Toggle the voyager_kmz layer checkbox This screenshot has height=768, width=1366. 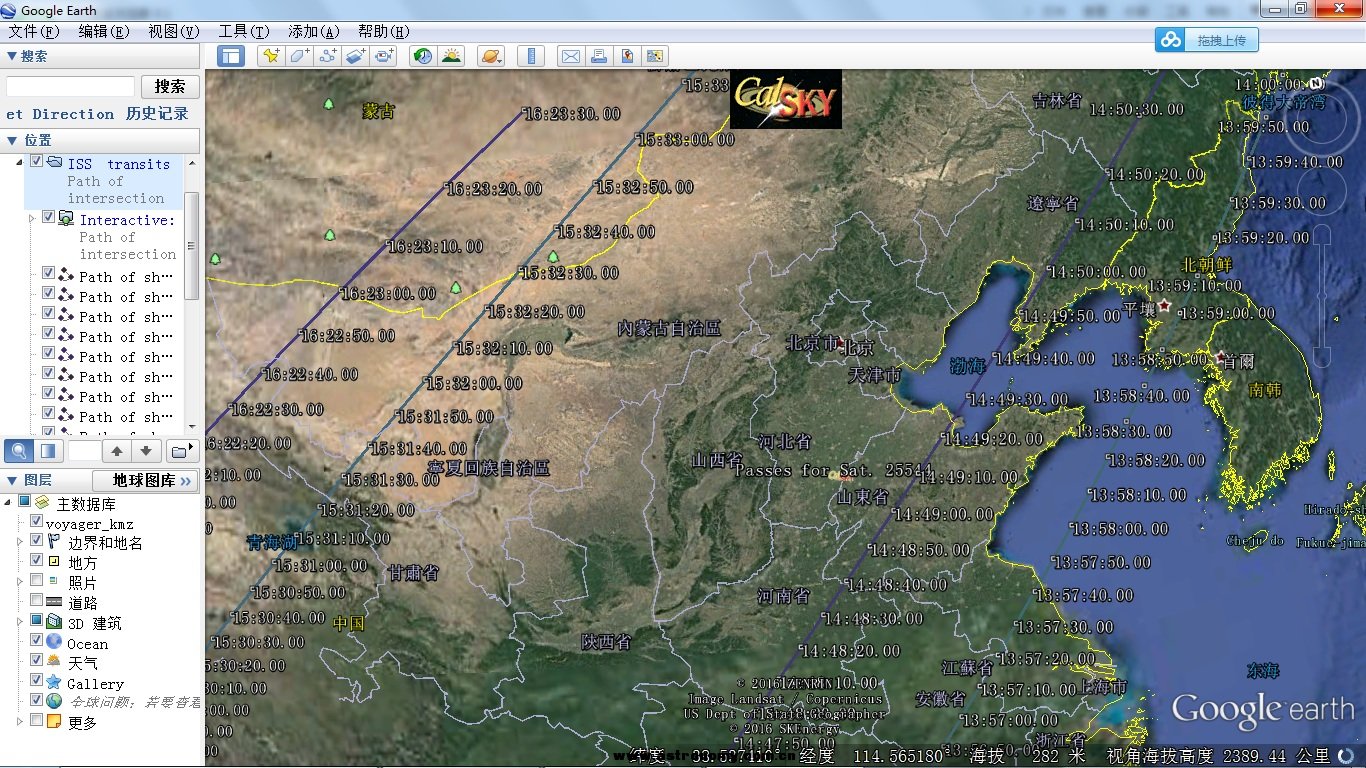tap(37, 522)
